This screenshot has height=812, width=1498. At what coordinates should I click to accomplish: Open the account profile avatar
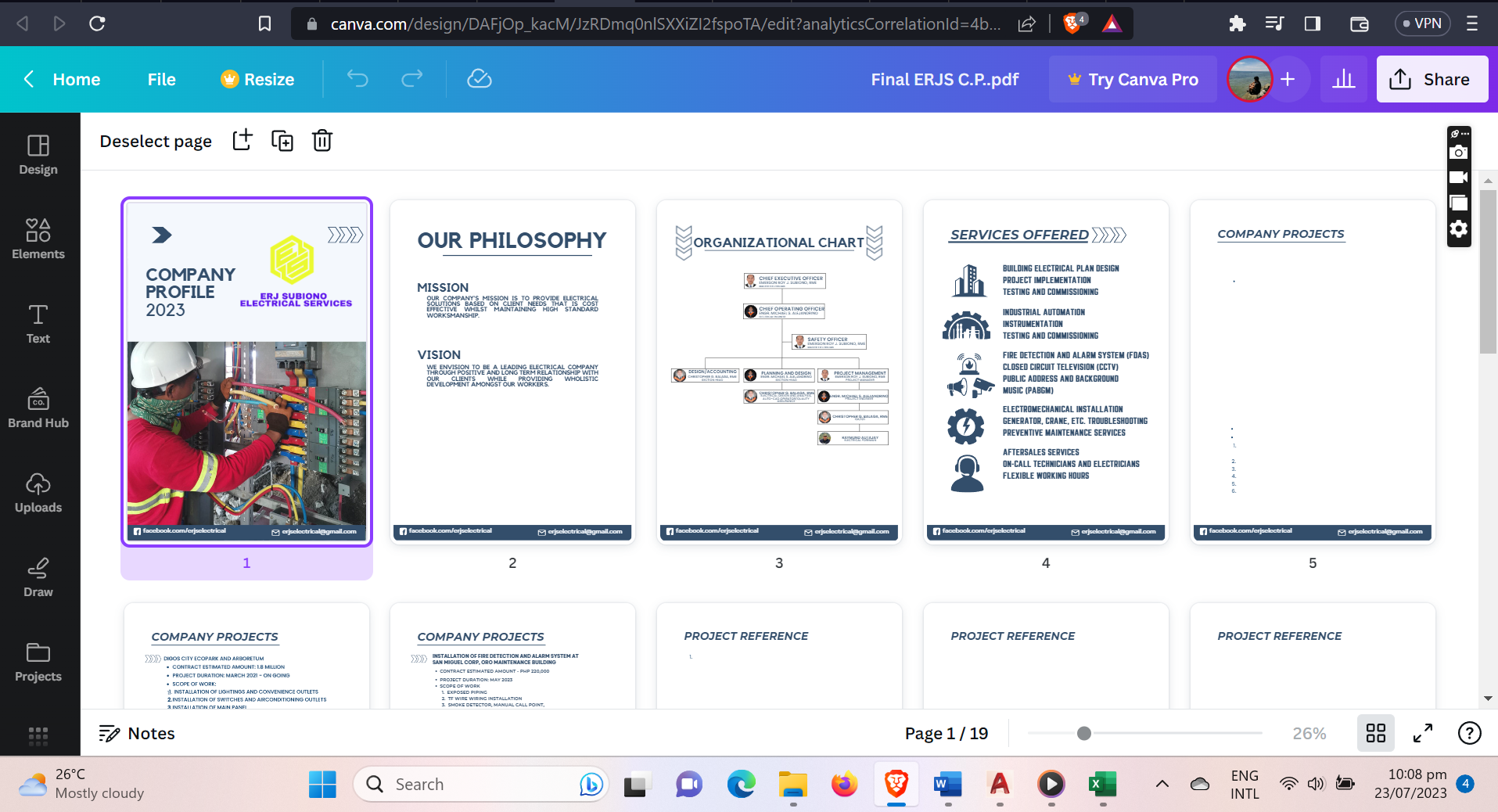[x=1250, y=79]
